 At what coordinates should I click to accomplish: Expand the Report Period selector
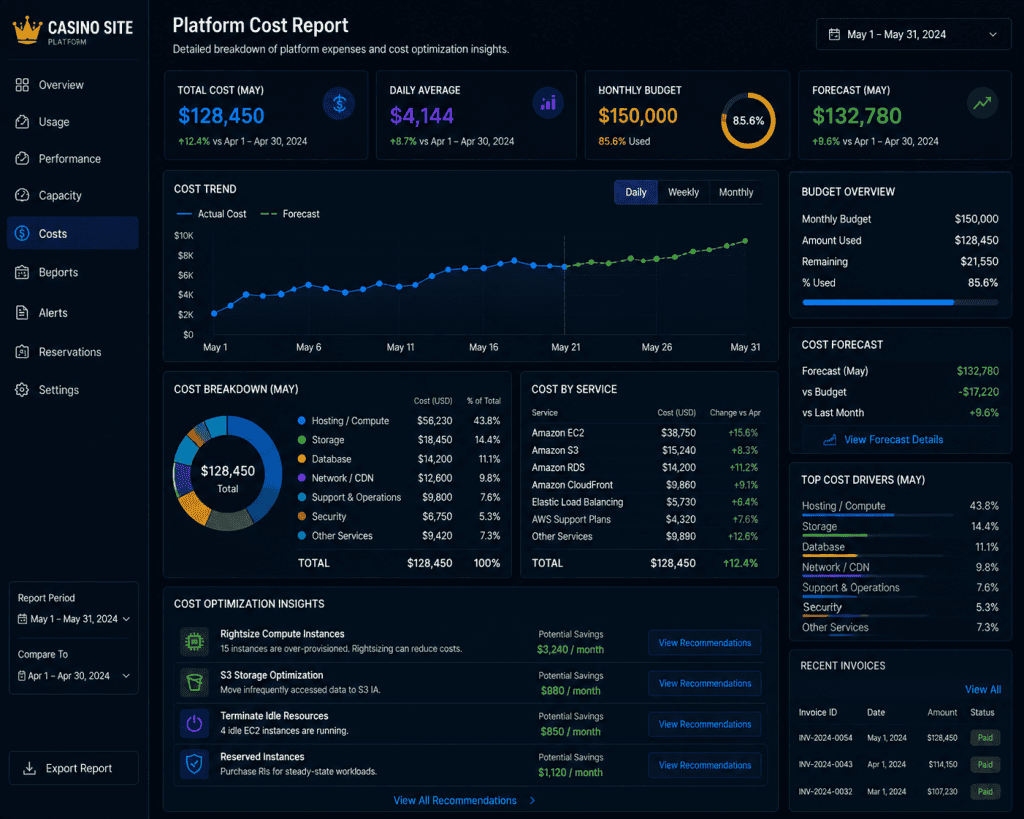[x=74, y=619]
